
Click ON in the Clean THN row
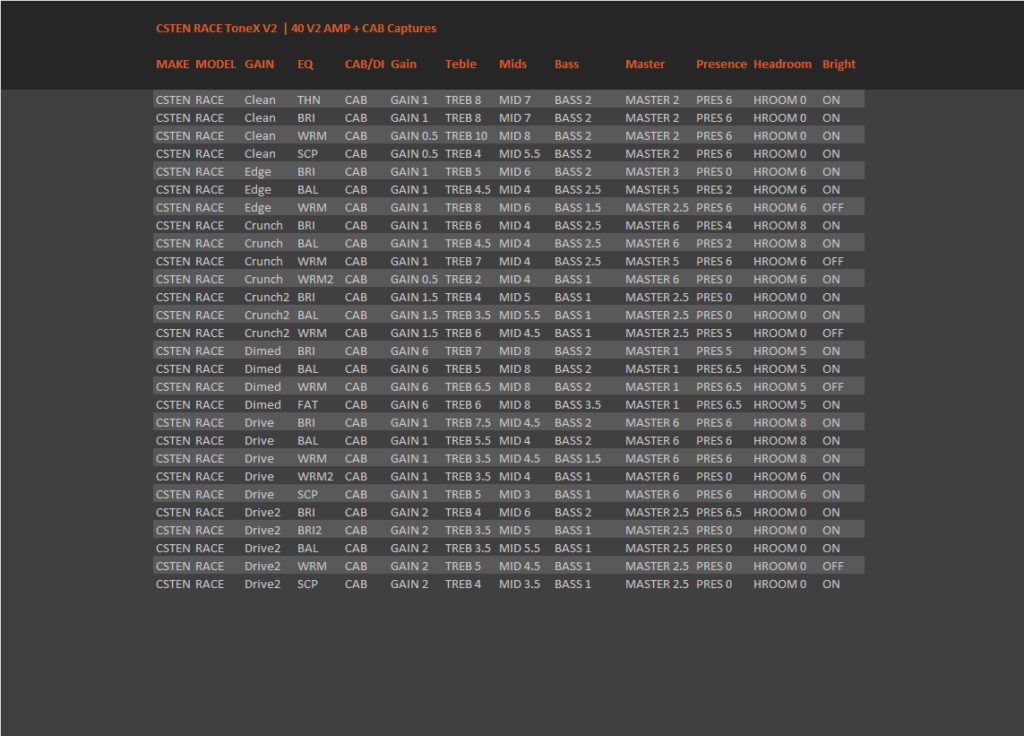click(x=831, y=100)
